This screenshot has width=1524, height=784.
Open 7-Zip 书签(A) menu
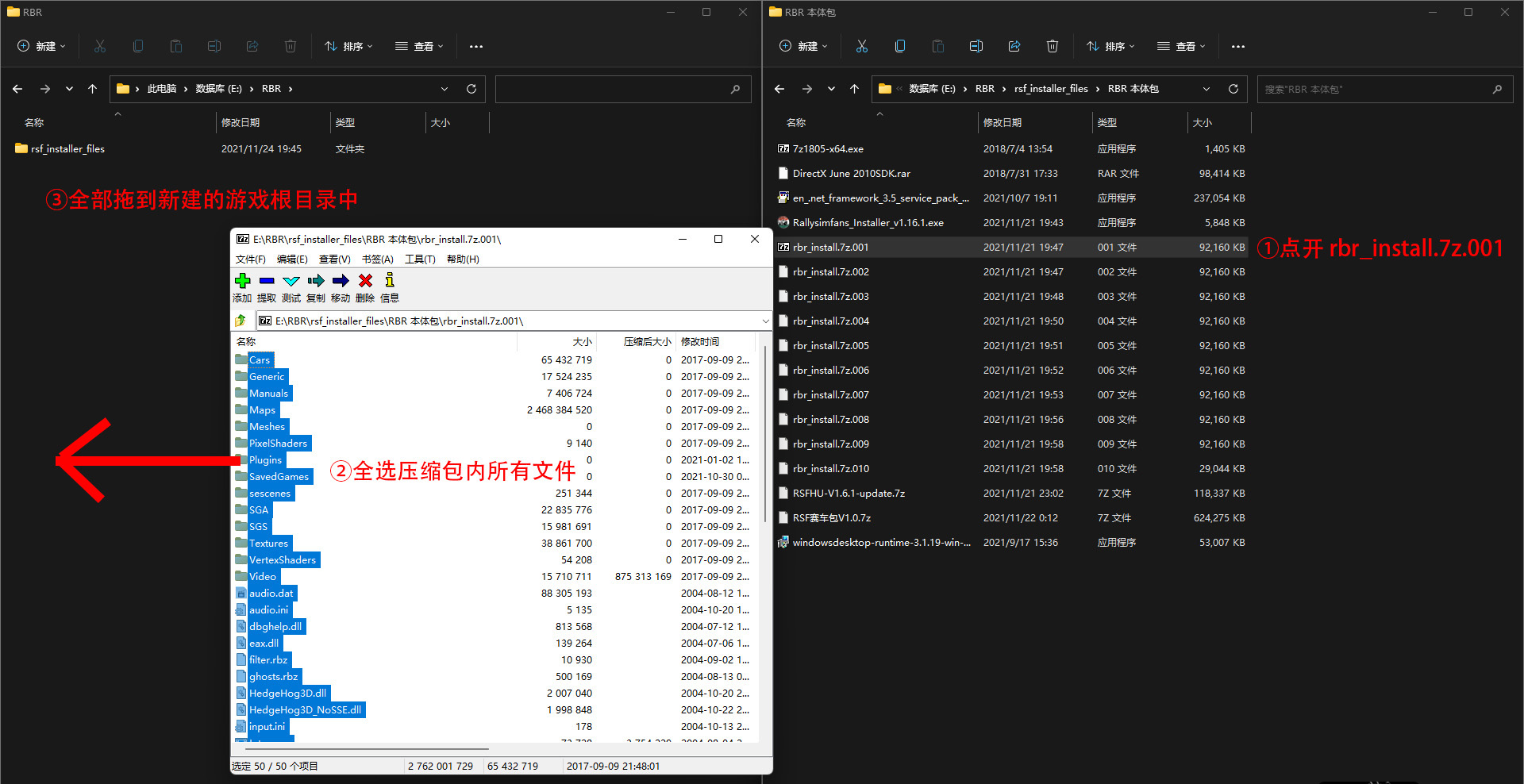tap(377, 259)
